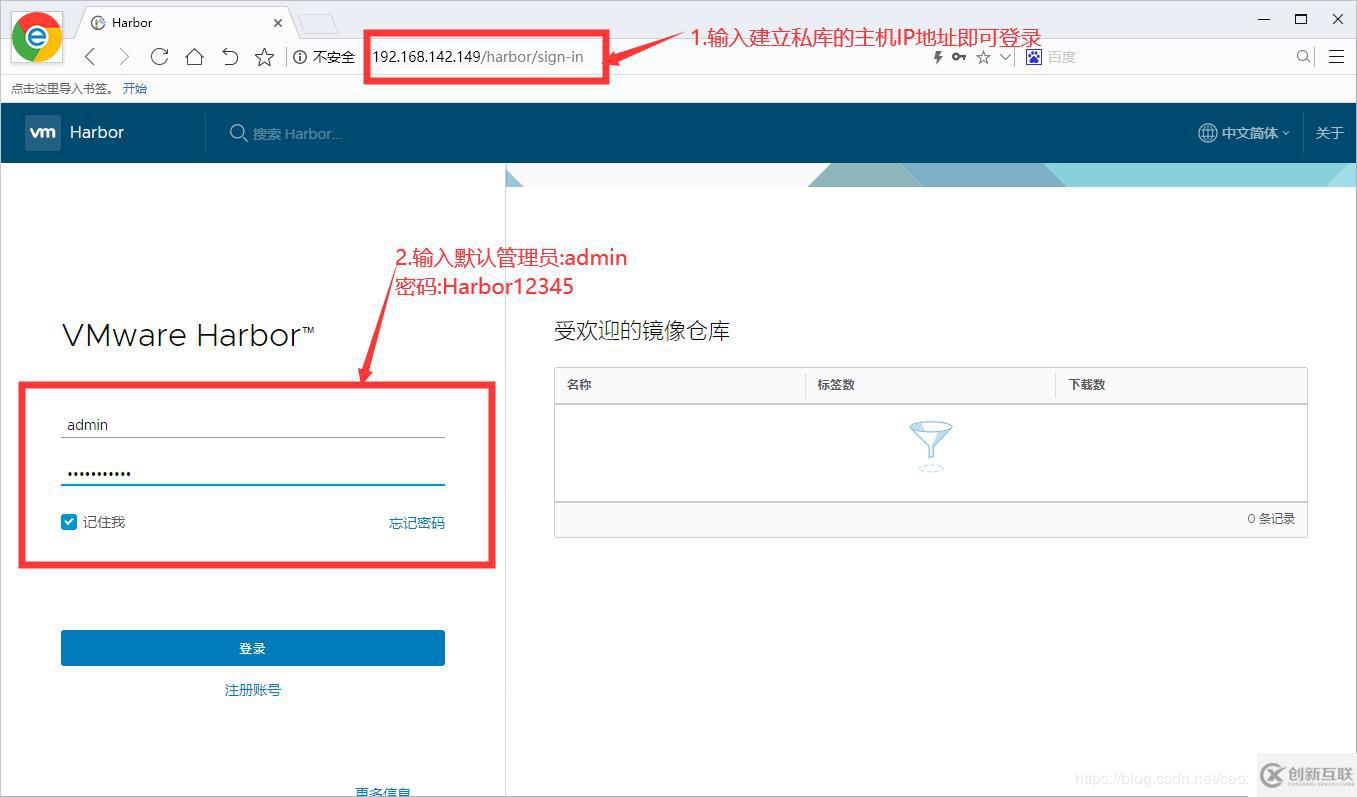Screen dimensions: 1357x797
Task: Open the 中文简体 language dropdown
Action: 1242,132
